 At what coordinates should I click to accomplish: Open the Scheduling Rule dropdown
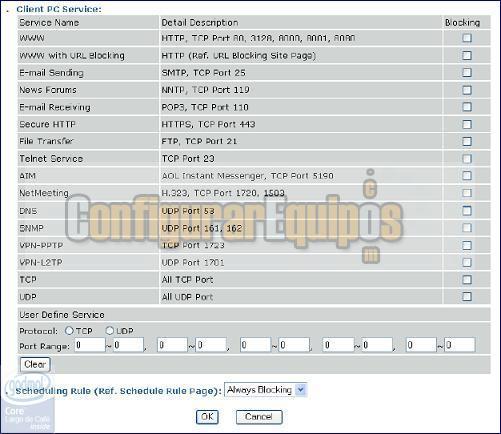265,390
